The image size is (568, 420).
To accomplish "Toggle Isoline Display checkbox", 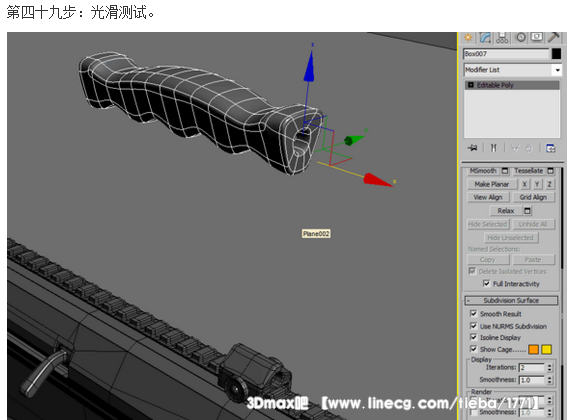I will coord(473,337).
